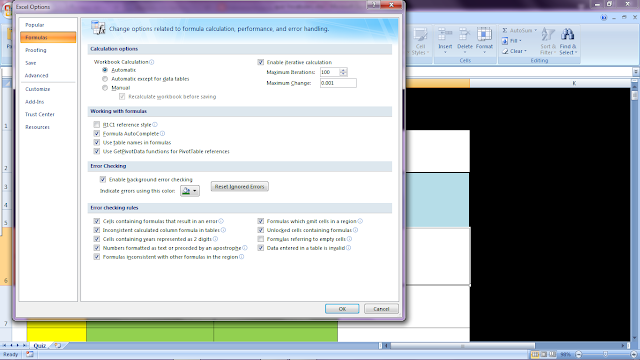Screen dimensions: 640x360
Task: Click info icon beside Formula AutoComplete
Action: point(162,133)
